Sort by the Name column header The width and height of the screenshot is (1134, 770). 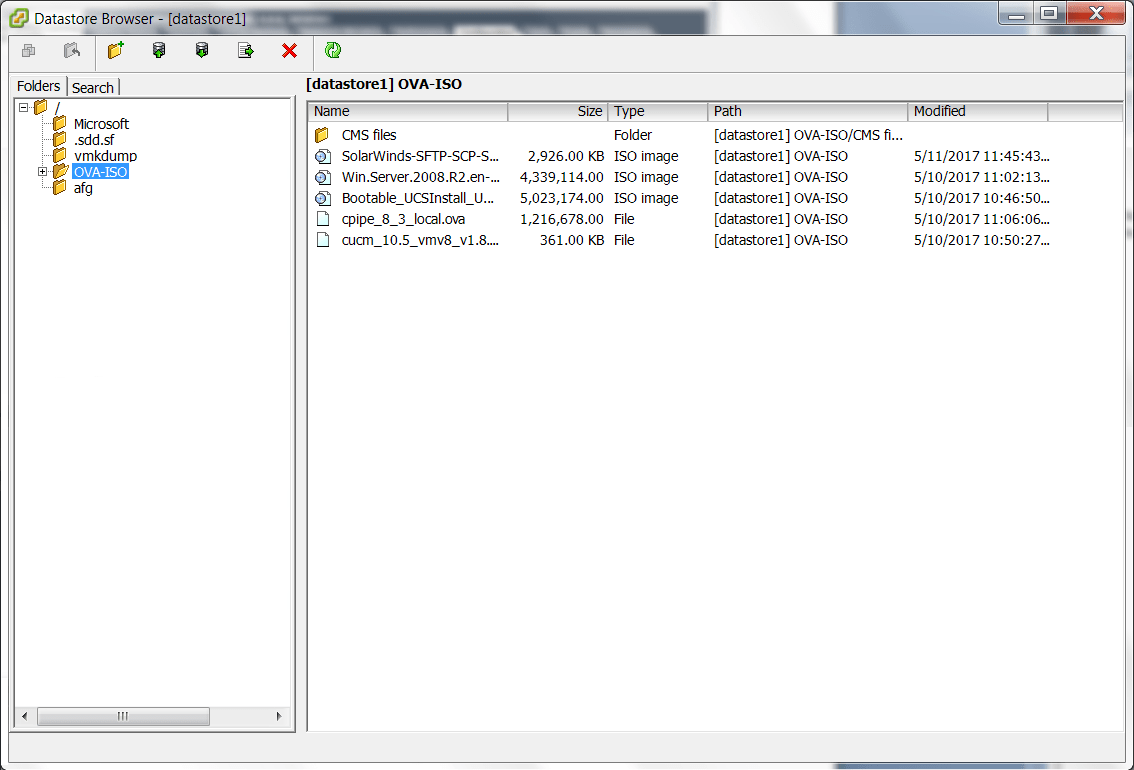(x=408, y=111)
